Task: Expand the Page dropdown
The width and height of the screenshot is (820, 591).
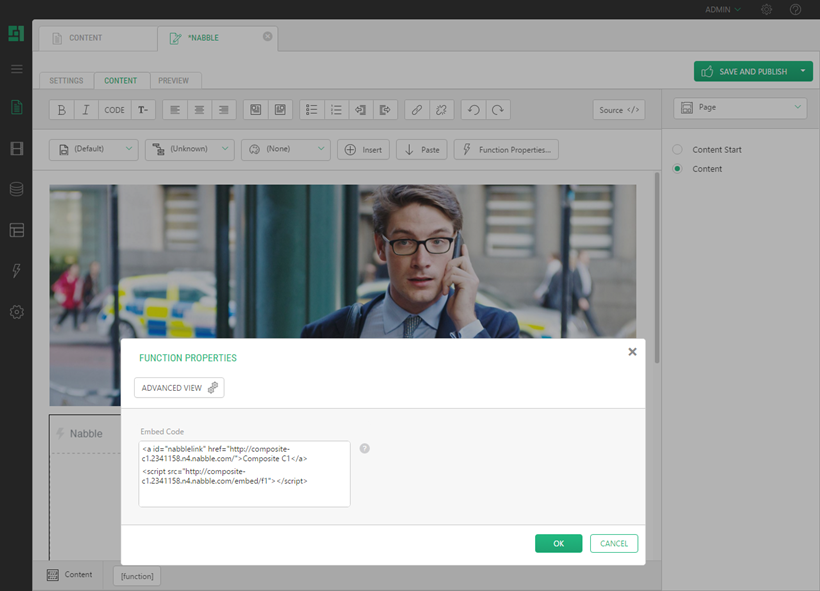Action: click(x=740, y=107)
